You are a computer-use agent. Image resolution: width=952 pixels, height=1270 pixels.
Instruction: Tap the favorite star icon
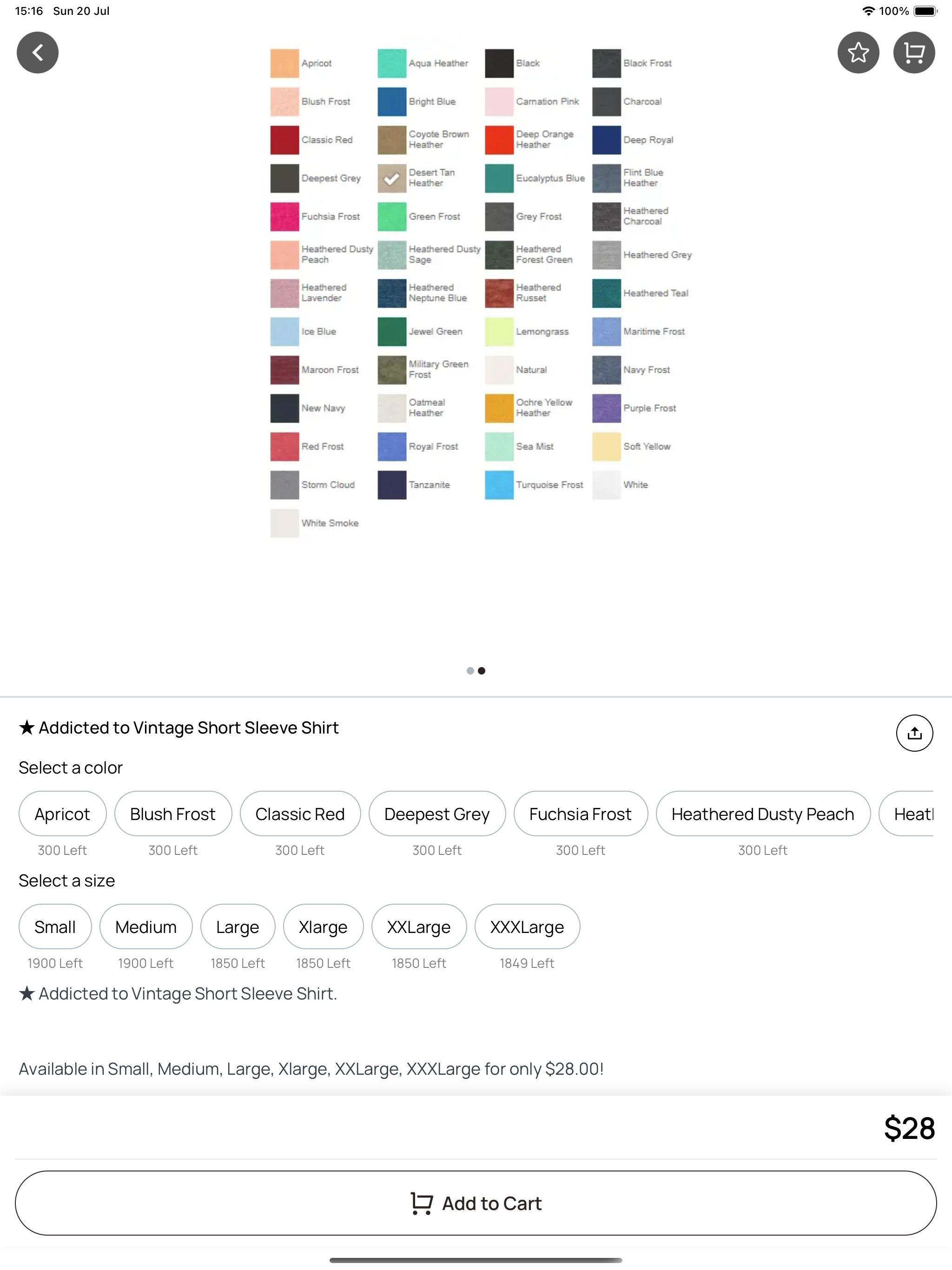pos(858,53)
